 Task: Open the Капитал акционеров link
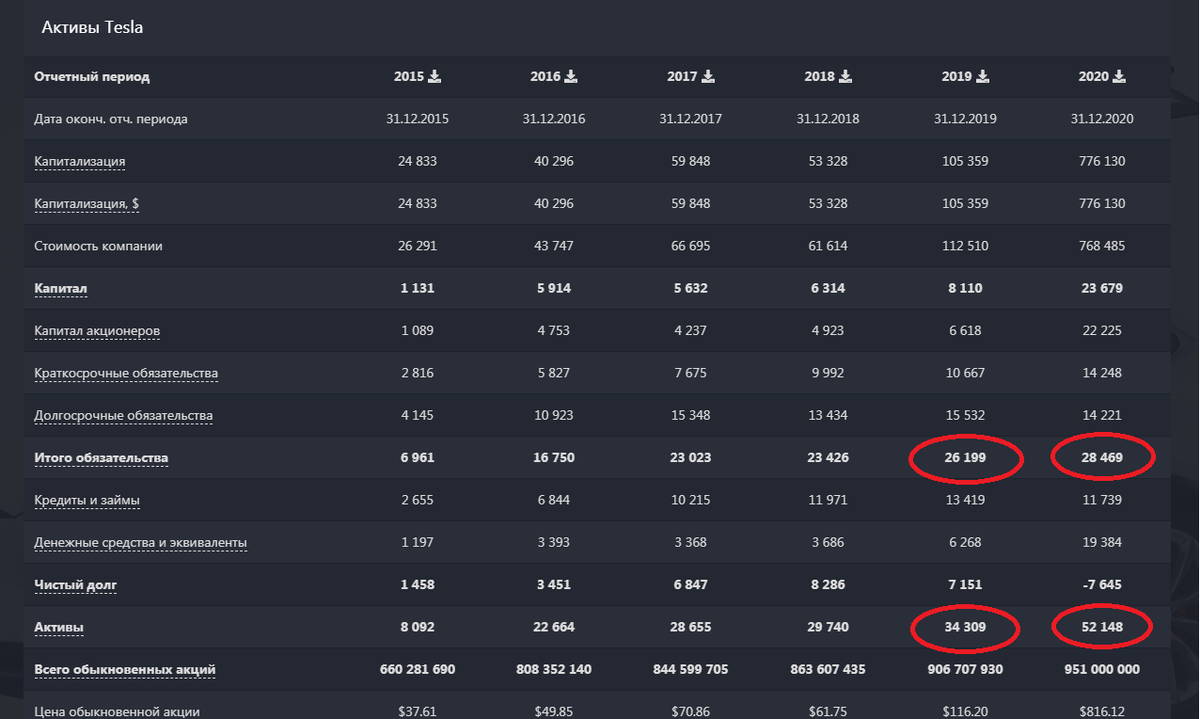pos(97,331)
